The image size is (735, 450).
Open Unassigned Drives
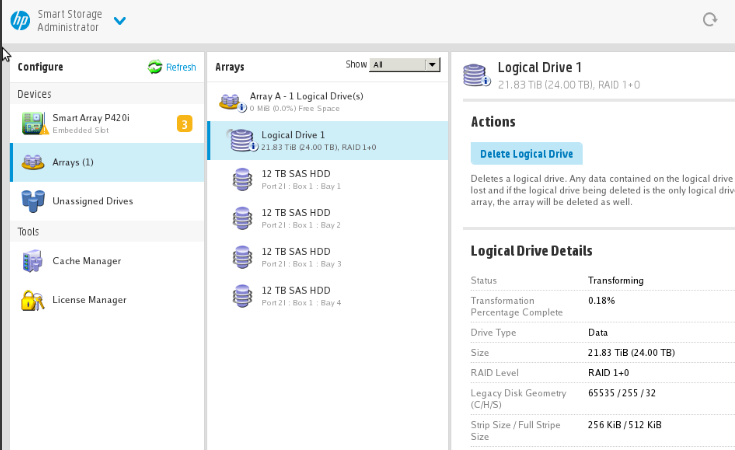pos(107,201)
